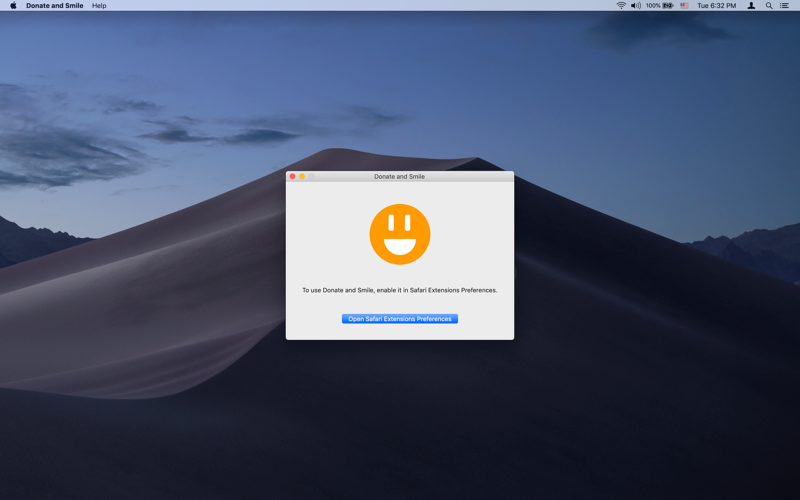Click the Wi-Fi status icon
This screenshot has width=800, height=500.
click(x=621, y=6)
